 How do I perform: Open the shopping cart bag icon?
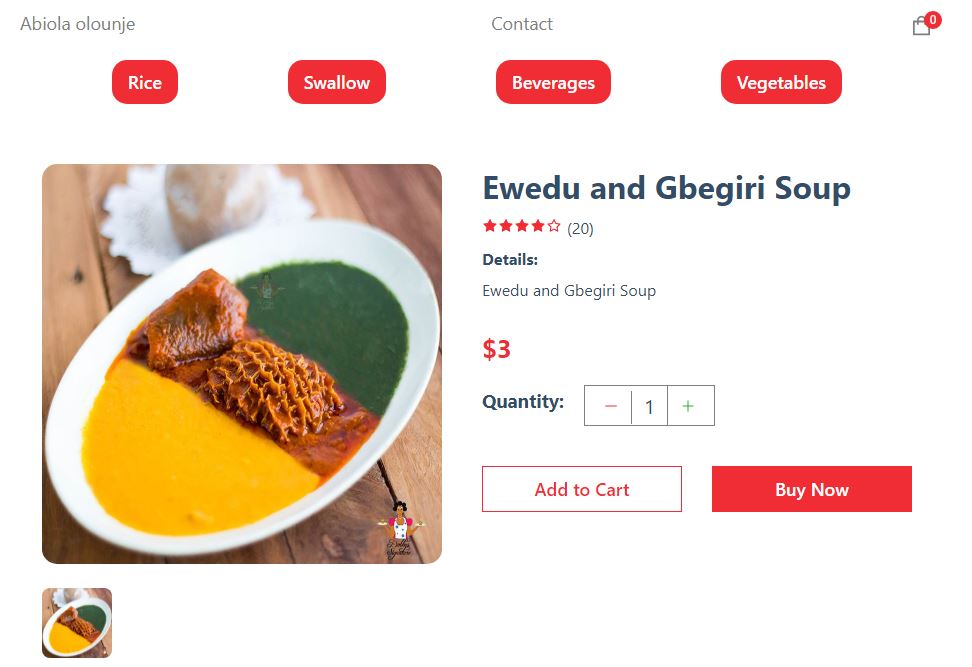coord(920,27)
